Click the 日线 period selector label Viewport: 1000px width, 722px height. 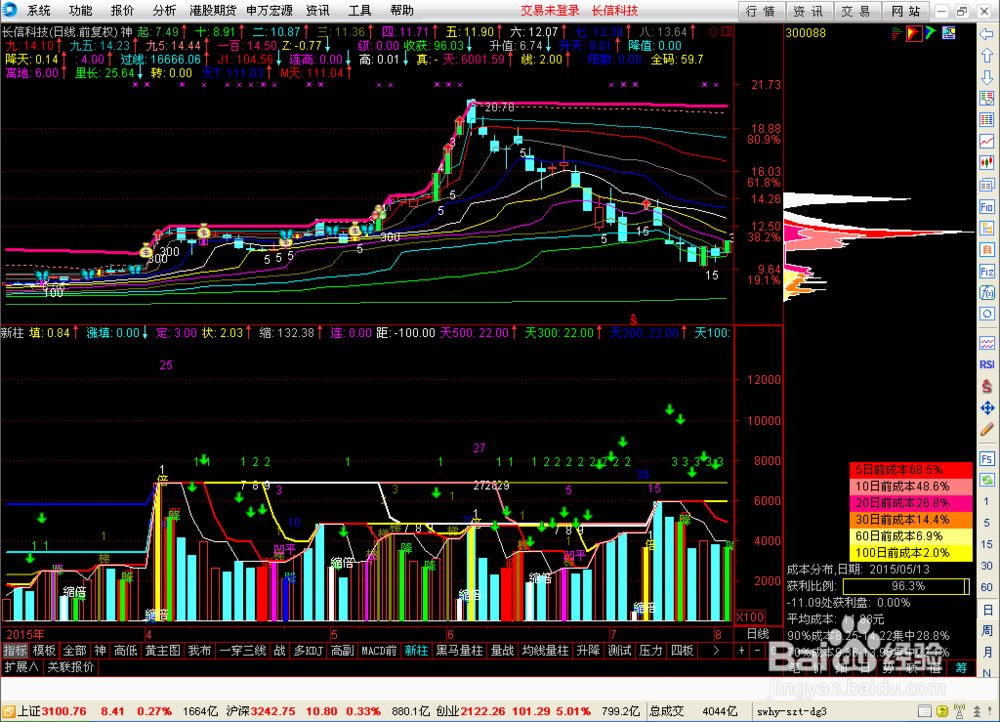click(x=758, y=634)
